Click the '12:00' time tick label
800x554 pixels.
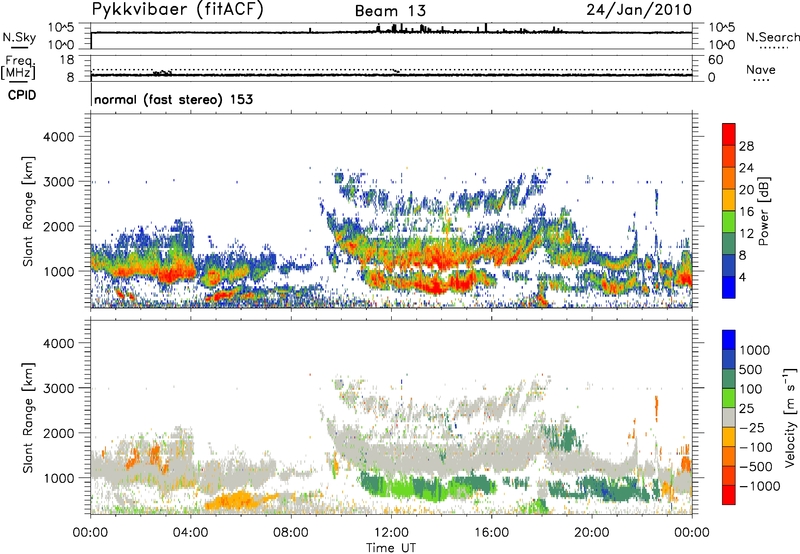click(391, 533)
